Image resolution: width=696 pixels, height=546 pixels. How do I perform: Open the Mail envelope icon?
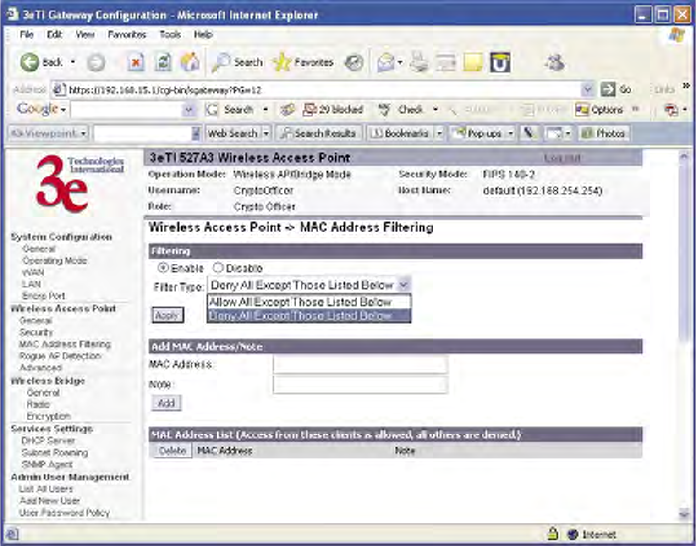click(385, 63)
